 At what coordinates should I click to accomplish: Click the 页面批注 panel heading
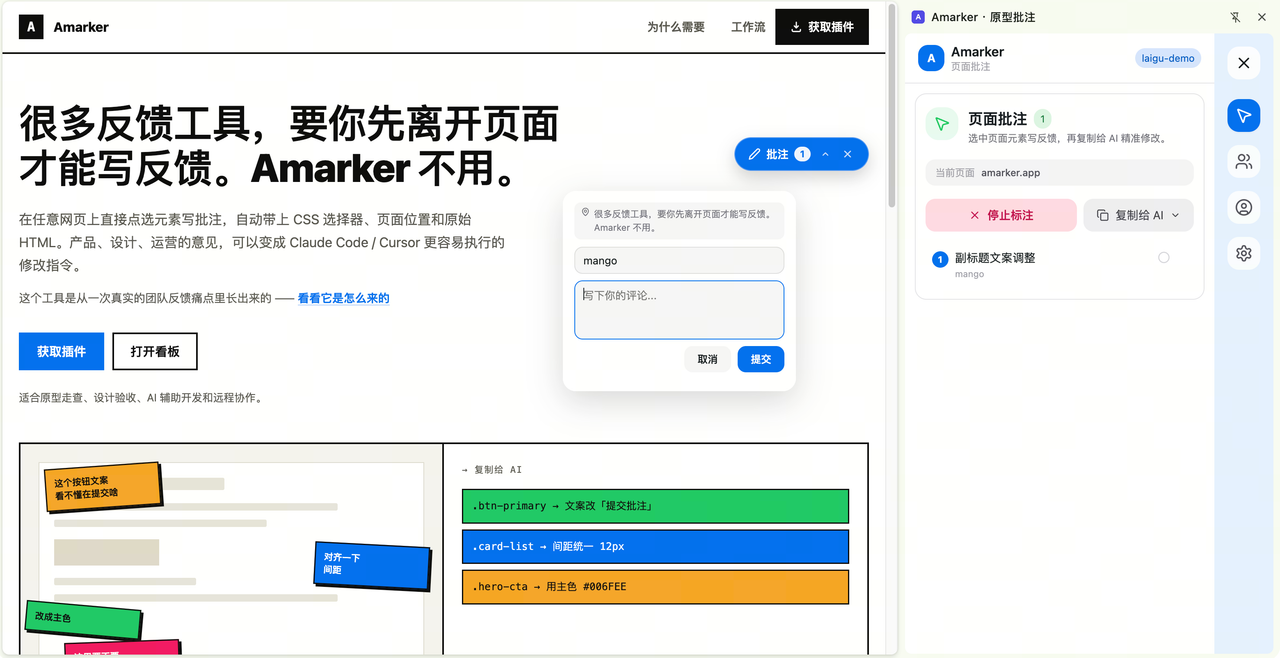pos(998,119)
